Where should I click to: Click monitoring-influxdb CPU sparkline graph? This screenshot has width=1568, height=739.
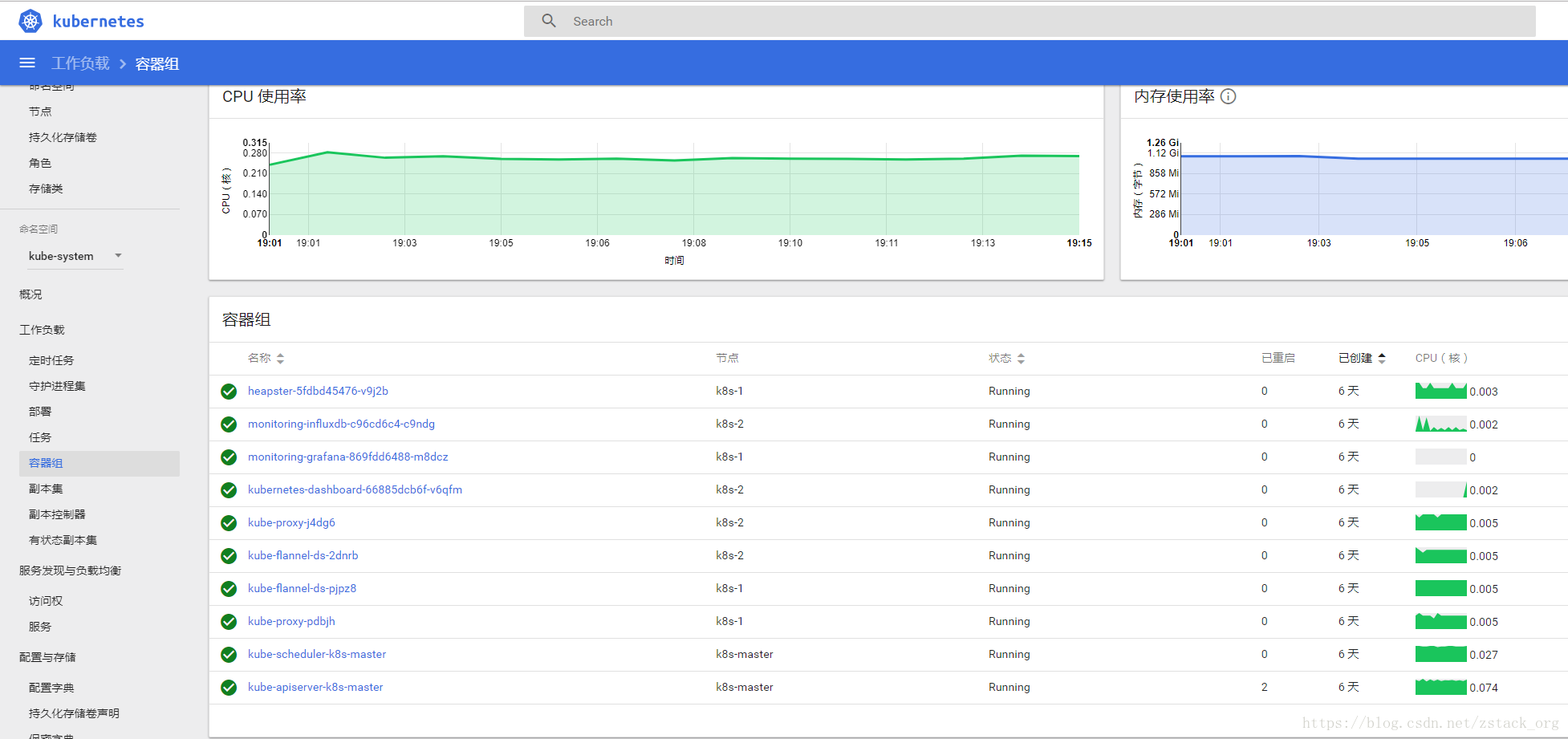[x=1441, y=424]
